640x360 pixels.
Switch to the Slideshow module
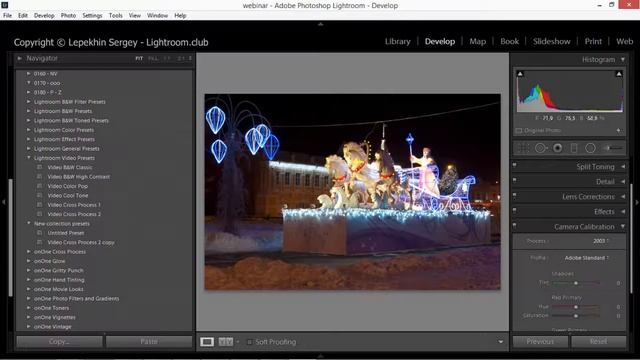click(551, 41)
